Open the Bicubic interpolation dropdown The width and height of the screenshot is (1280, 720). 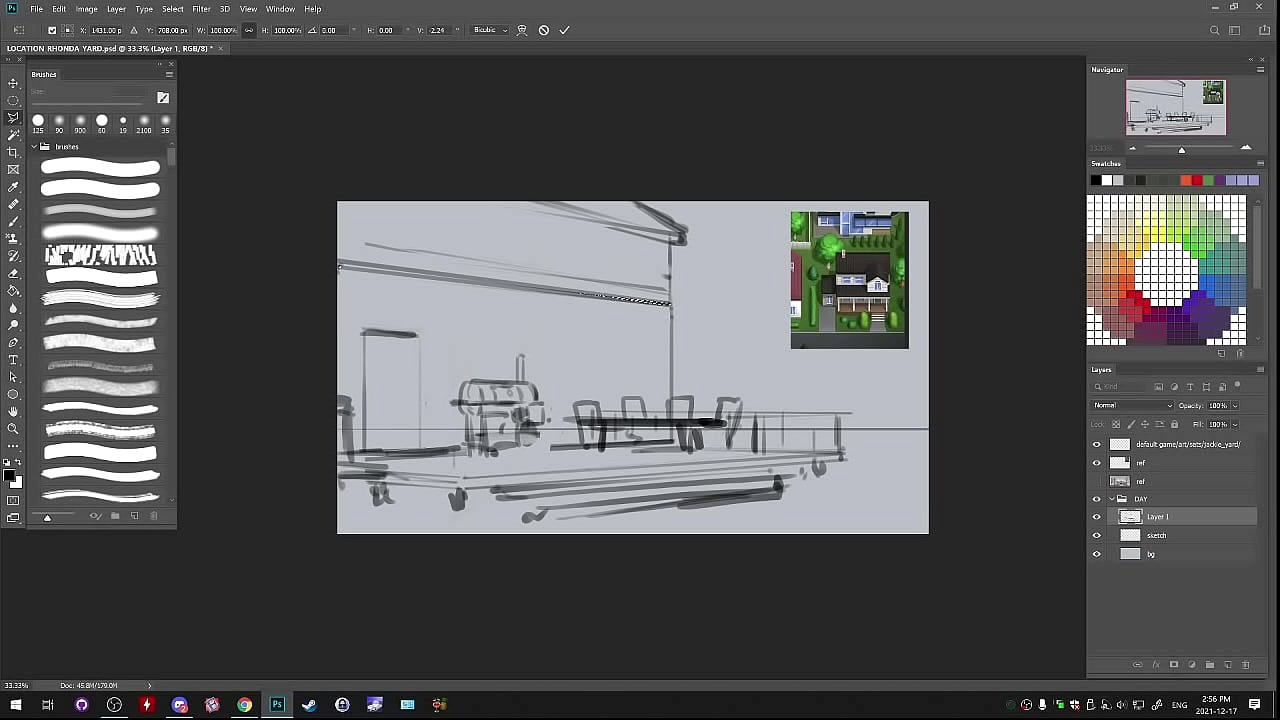click(x=490, y=30)
